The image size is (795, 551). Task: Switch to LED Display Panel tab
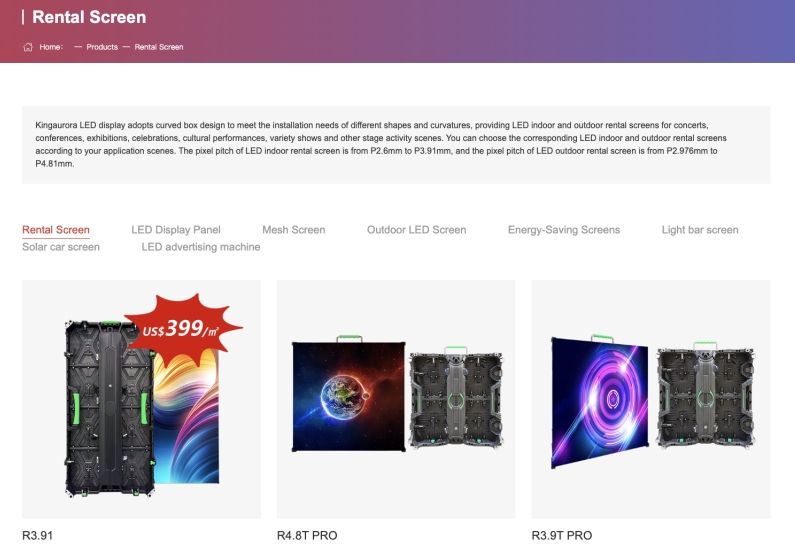pos(176,230)
